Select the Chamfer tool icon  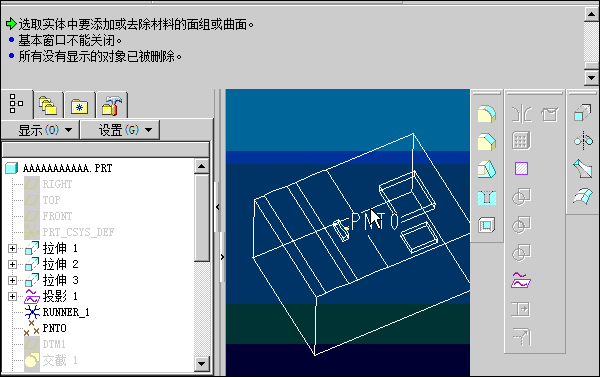point(487,142)
